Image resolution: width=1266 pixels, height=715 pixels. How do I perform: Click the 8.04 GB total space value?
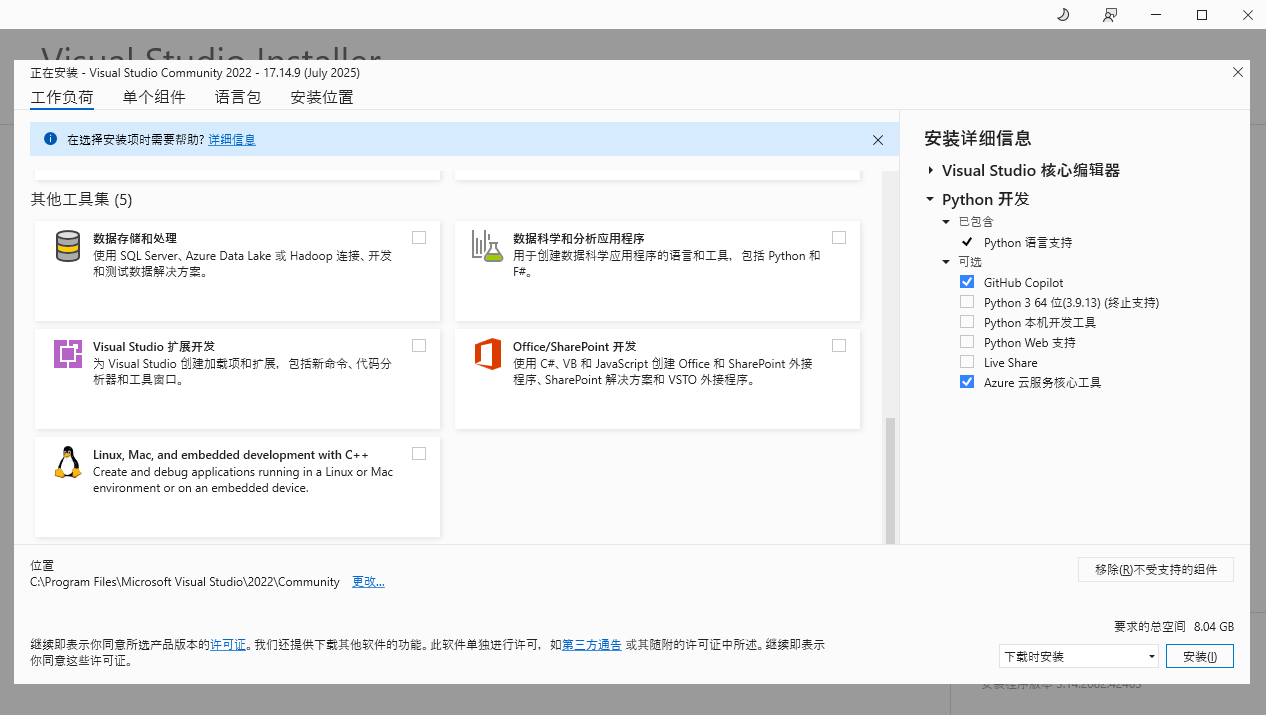pos(1214,626)
